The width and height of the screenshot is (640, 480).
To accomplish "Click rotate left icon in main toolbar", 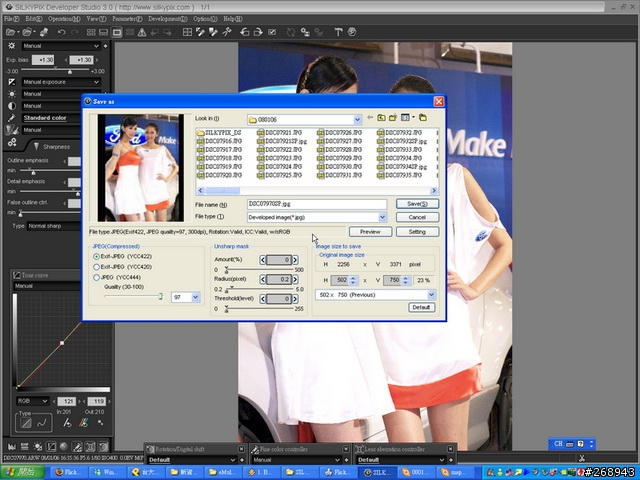I will pyautogui.click(x=245, y=32).
